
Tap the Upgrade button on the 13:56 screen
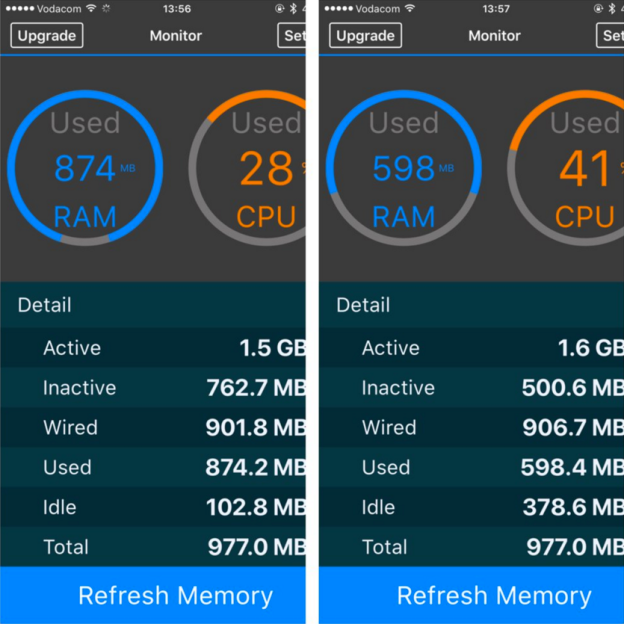[x=46, y=36]
